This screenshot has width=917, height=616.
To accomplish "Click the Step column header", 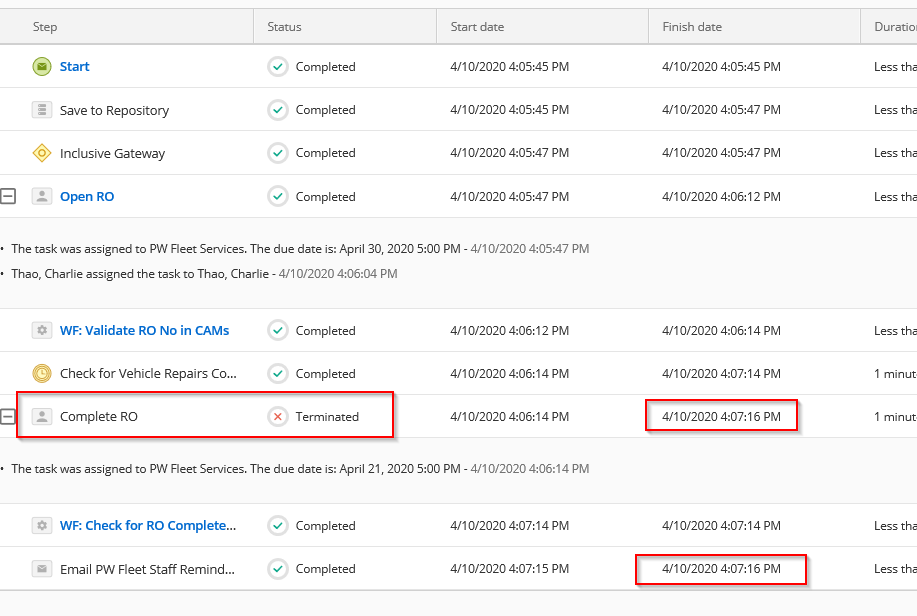I will click(x=45, y=27).
